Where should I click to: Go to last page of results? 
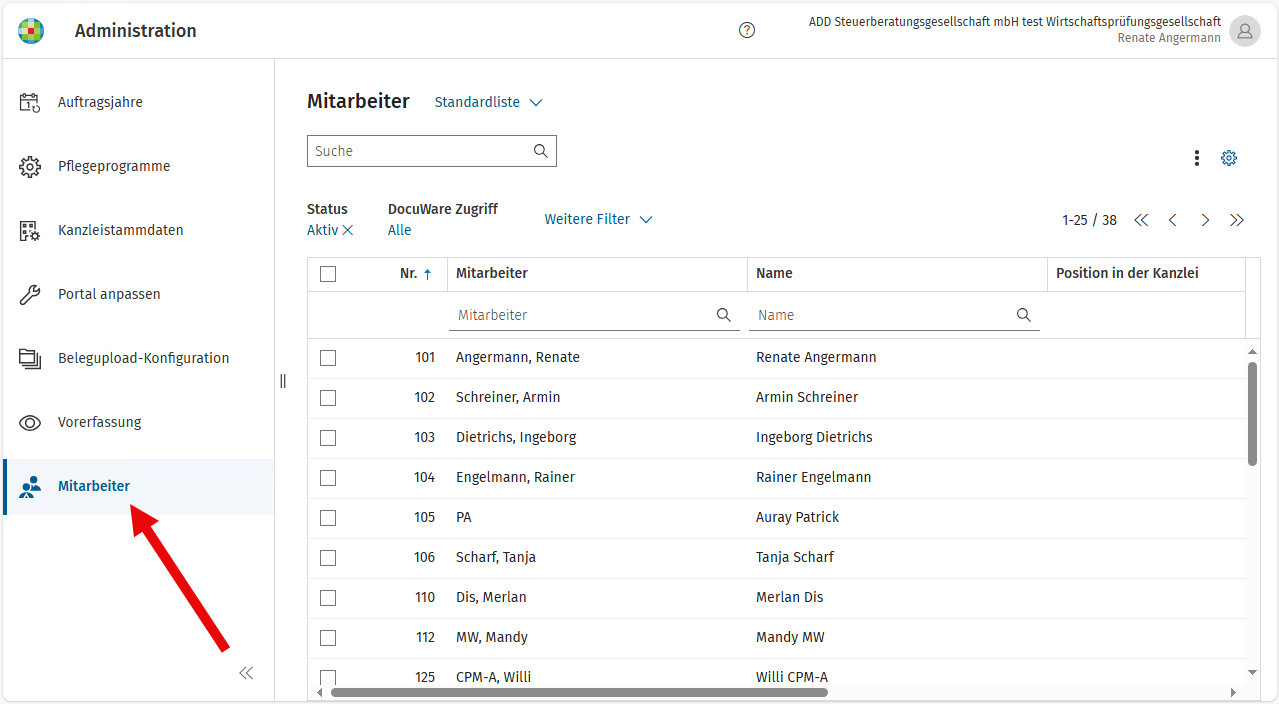(1237, 220)
